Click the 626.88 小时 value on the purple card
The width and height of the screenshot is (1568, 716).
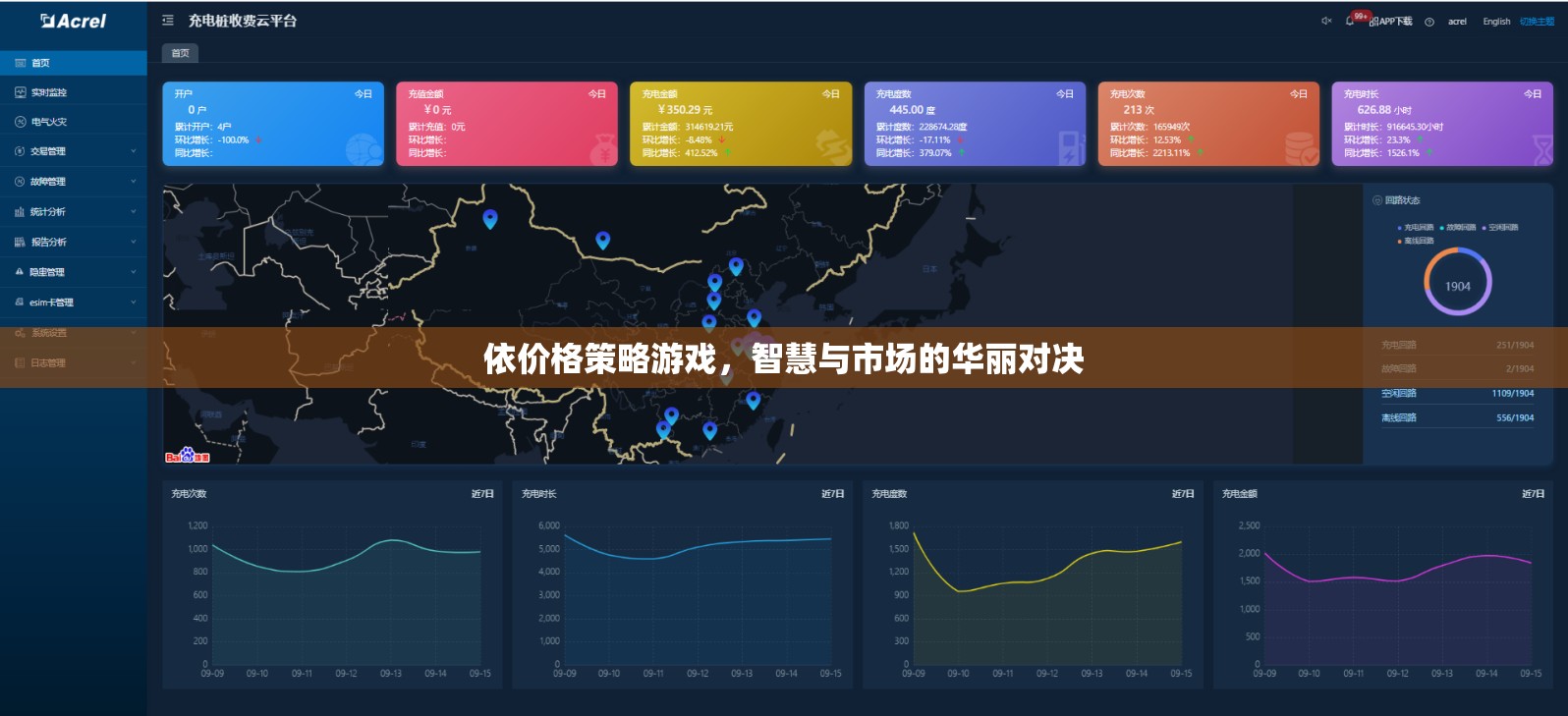[x=1384, y=110]
